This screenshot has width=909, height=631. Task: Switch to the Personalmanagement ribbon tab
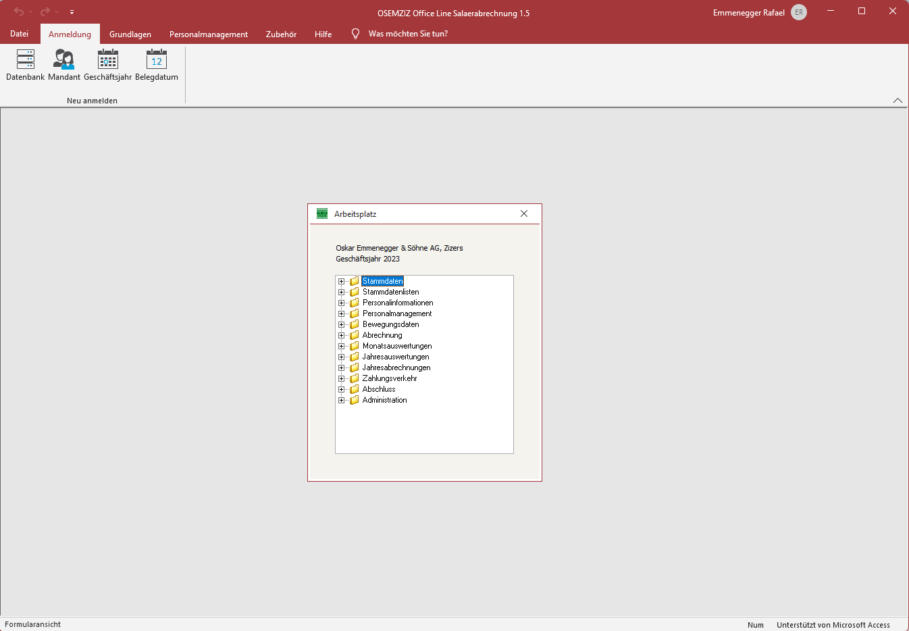208,34
